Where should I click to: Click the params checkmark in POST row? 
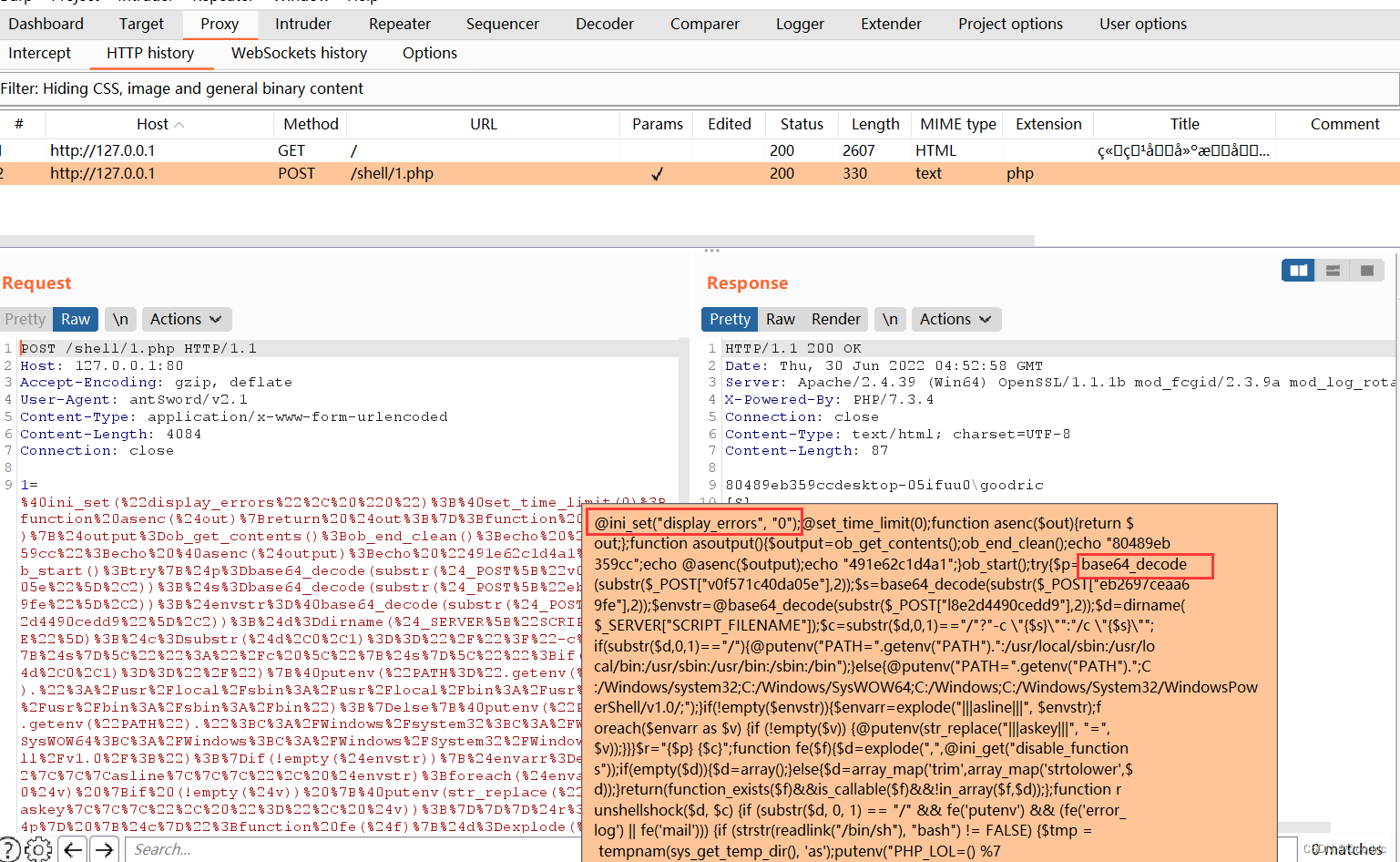point(657,174)
